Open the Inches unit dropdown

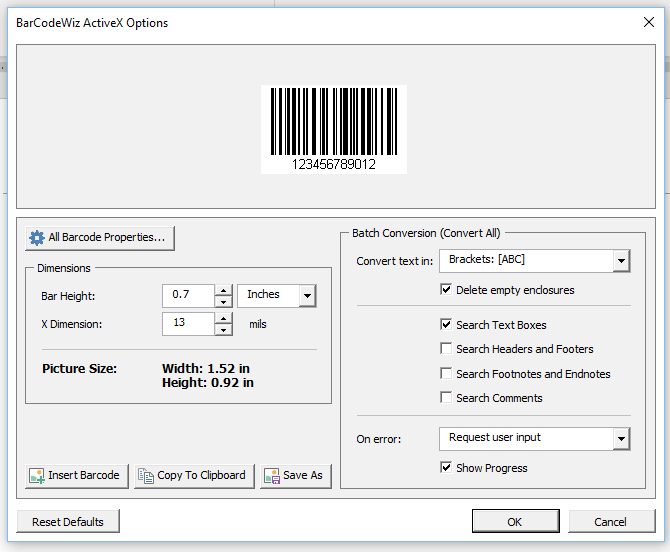307,295
